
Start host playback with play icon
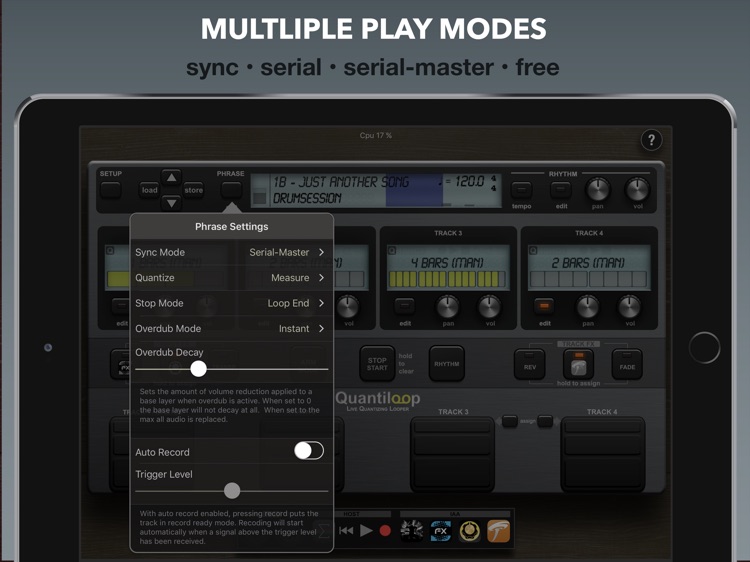coord(366,530)
